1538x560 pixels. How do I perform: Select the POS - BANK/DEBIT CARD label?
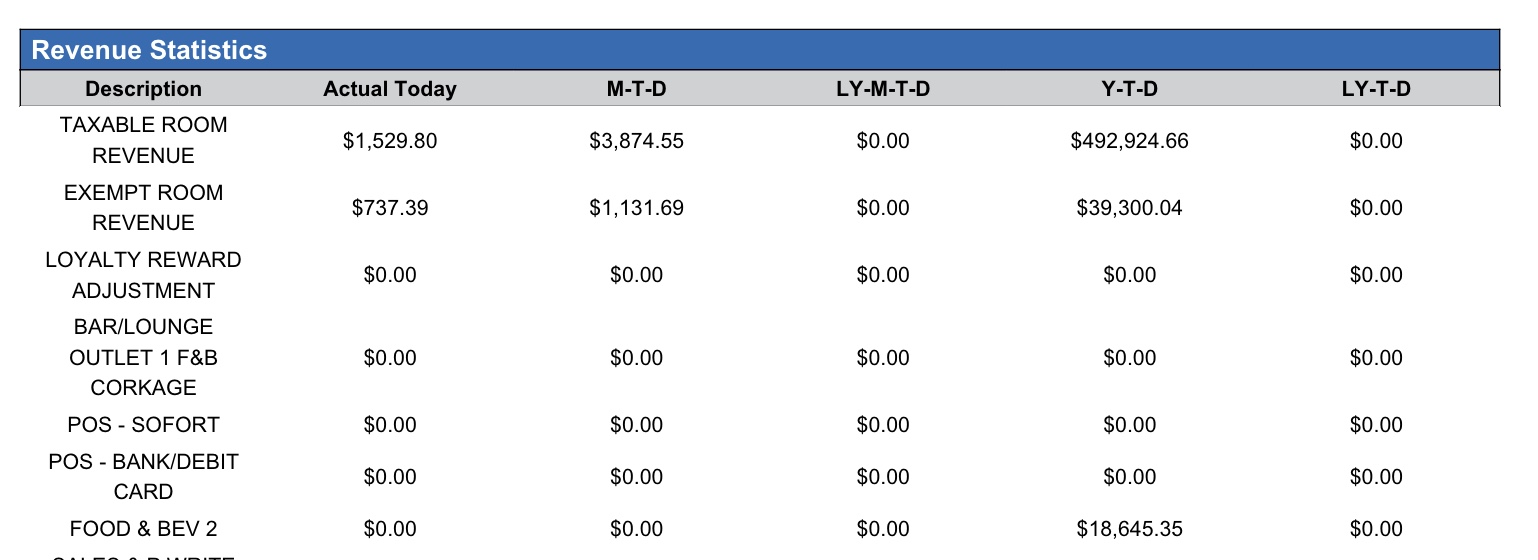click(143, 477)
